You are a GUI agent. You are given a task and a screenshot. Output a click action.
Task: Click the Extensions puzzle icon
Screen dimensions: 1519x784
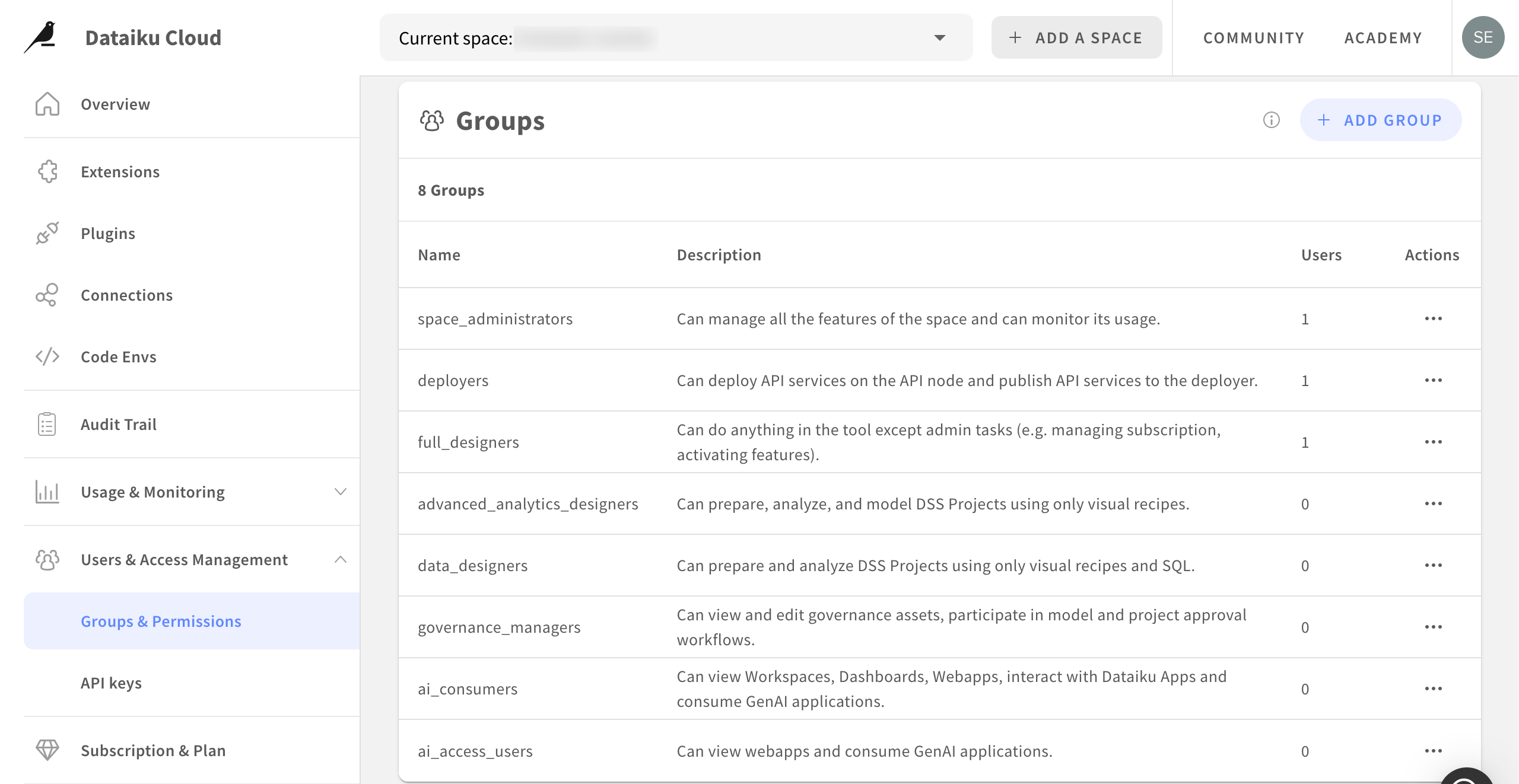[x=47, y=172]
